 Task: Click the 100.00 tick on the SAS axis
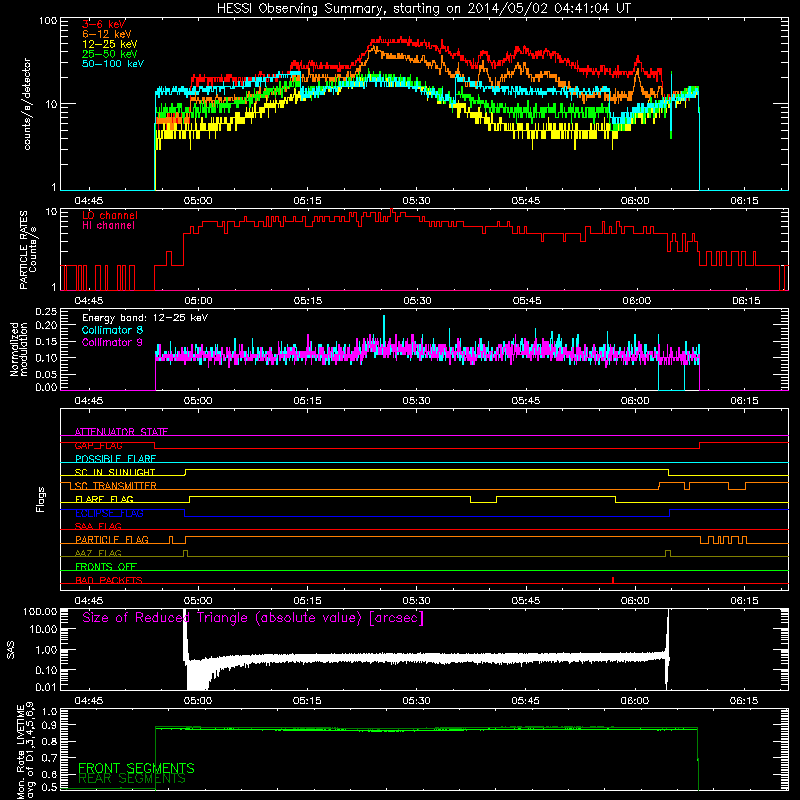tap(40, 611)
